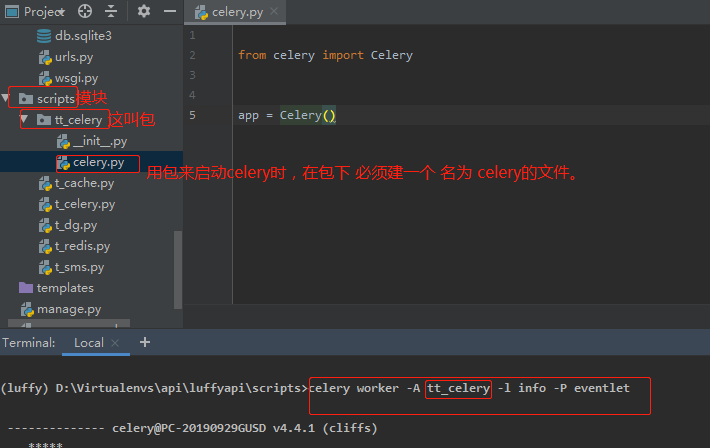Click 'celery@PC-20190929GUSD v4.4.1' terminal output
The height and width of the screenshot is (448, 710).
213,428
